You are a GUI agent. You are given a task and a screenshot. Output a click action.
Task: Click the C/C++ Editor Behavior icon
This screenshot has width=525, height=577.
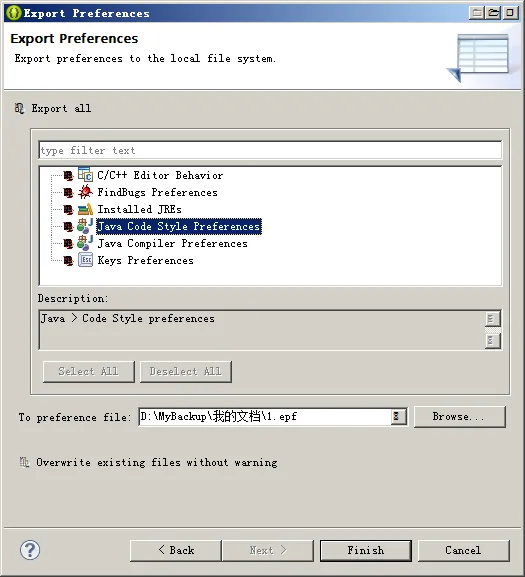tap(85, 174)
